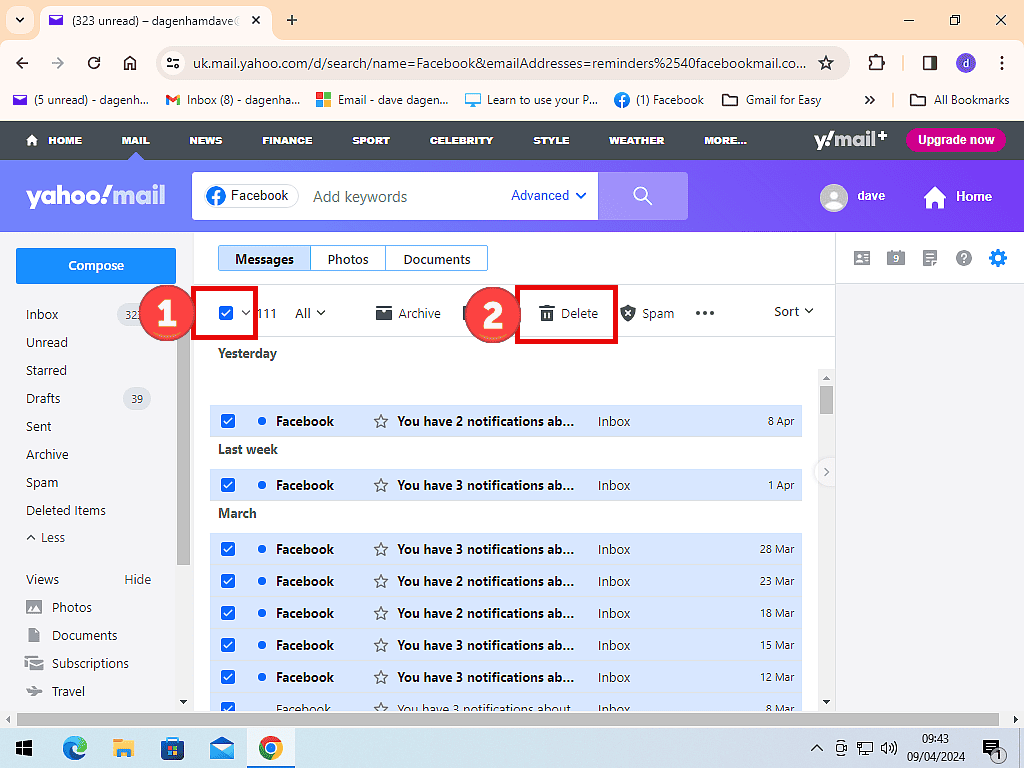Open the calendar icon in right panel

click(x=896, y=258)
